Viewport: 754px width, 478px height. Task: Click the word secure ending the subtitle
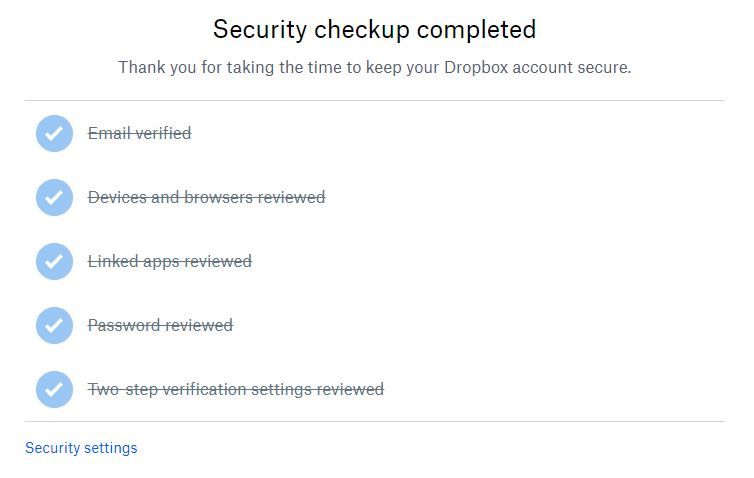(x=604, y=67)
